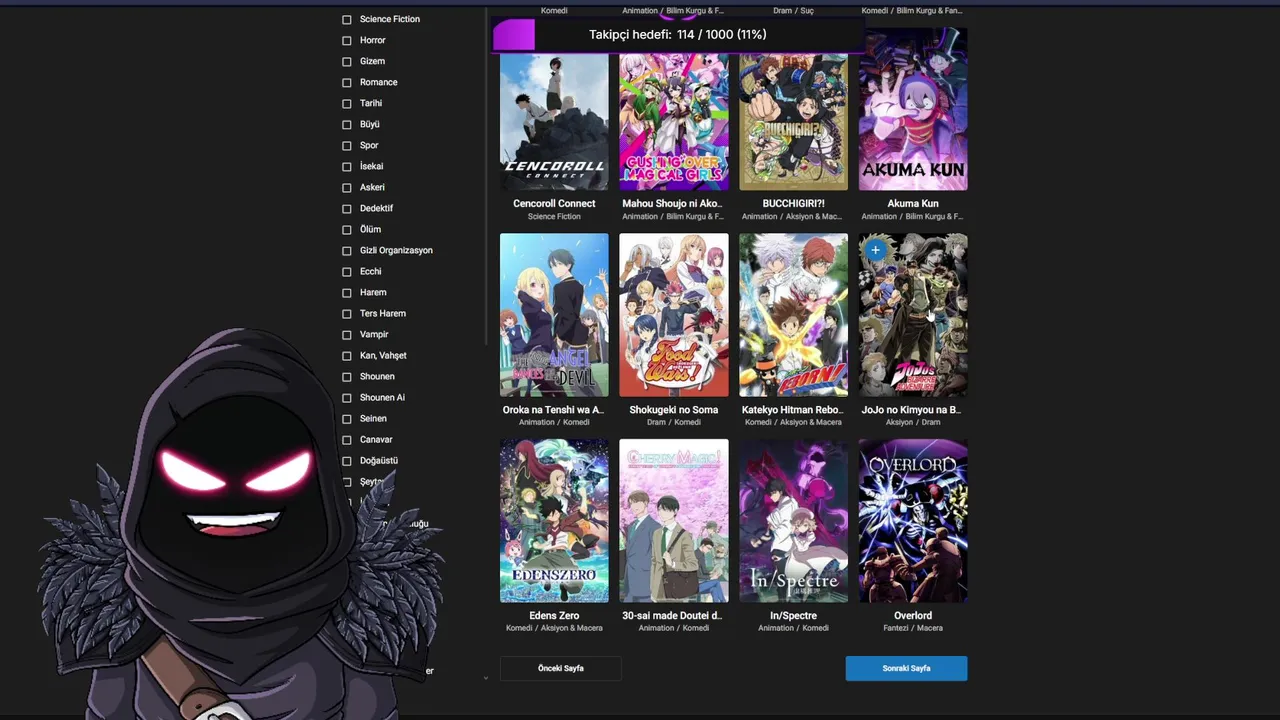Click the 30-sai made Doutei d.. title
The image size is (1280, 720).
[x=672, y=616]
